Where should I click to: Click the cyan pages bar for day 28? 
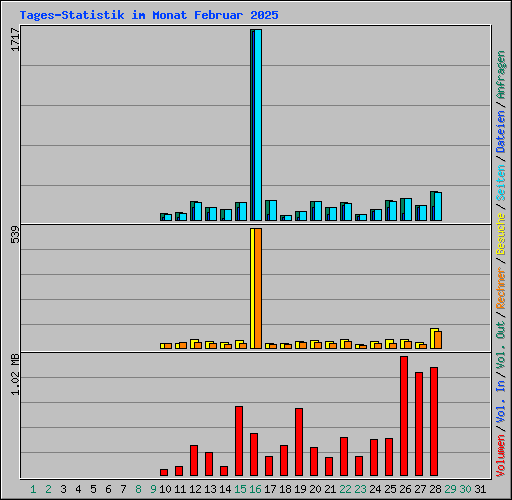438,207
